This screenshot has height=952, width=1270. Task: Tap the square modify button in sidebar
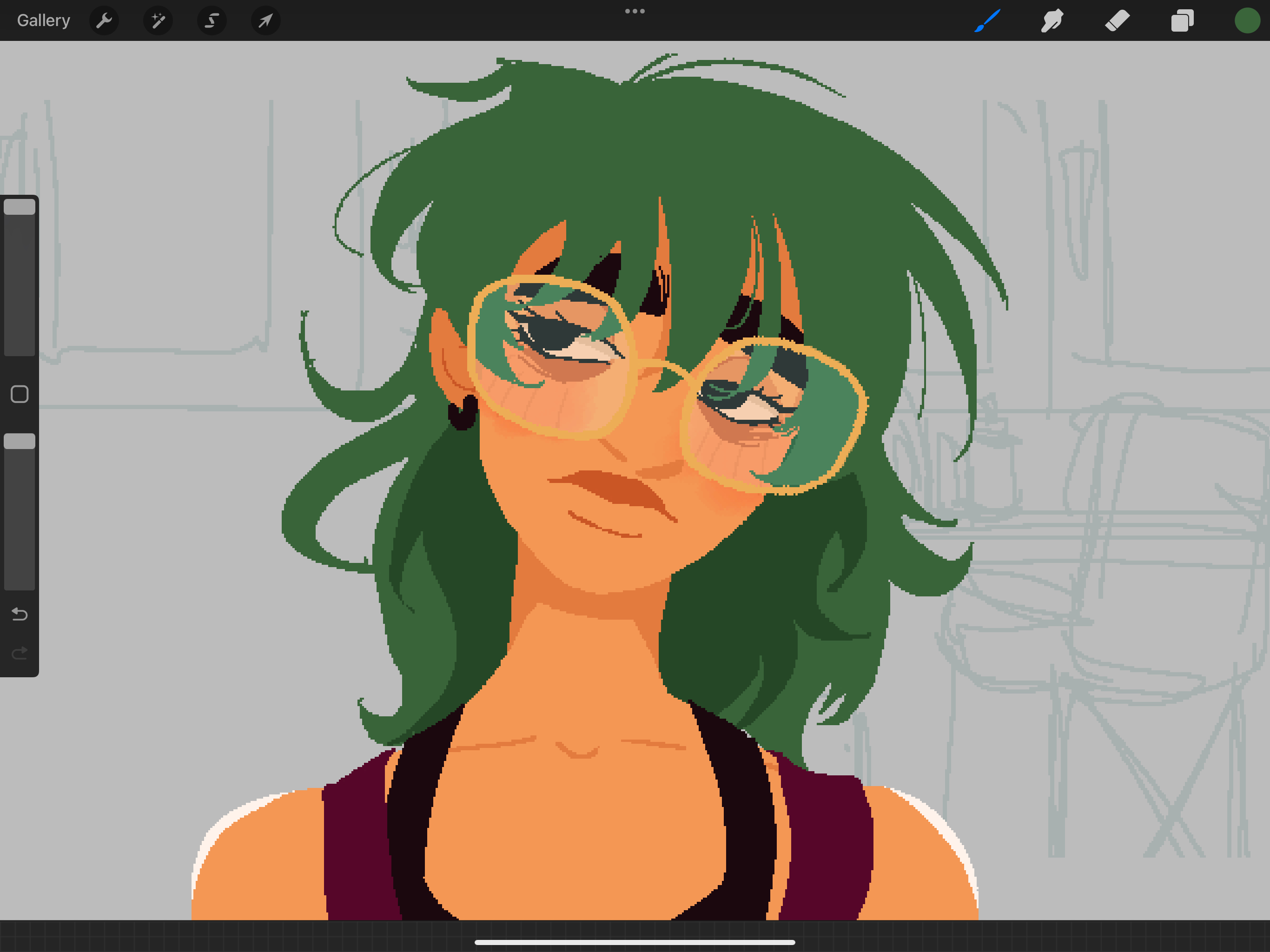coord(20,394)
